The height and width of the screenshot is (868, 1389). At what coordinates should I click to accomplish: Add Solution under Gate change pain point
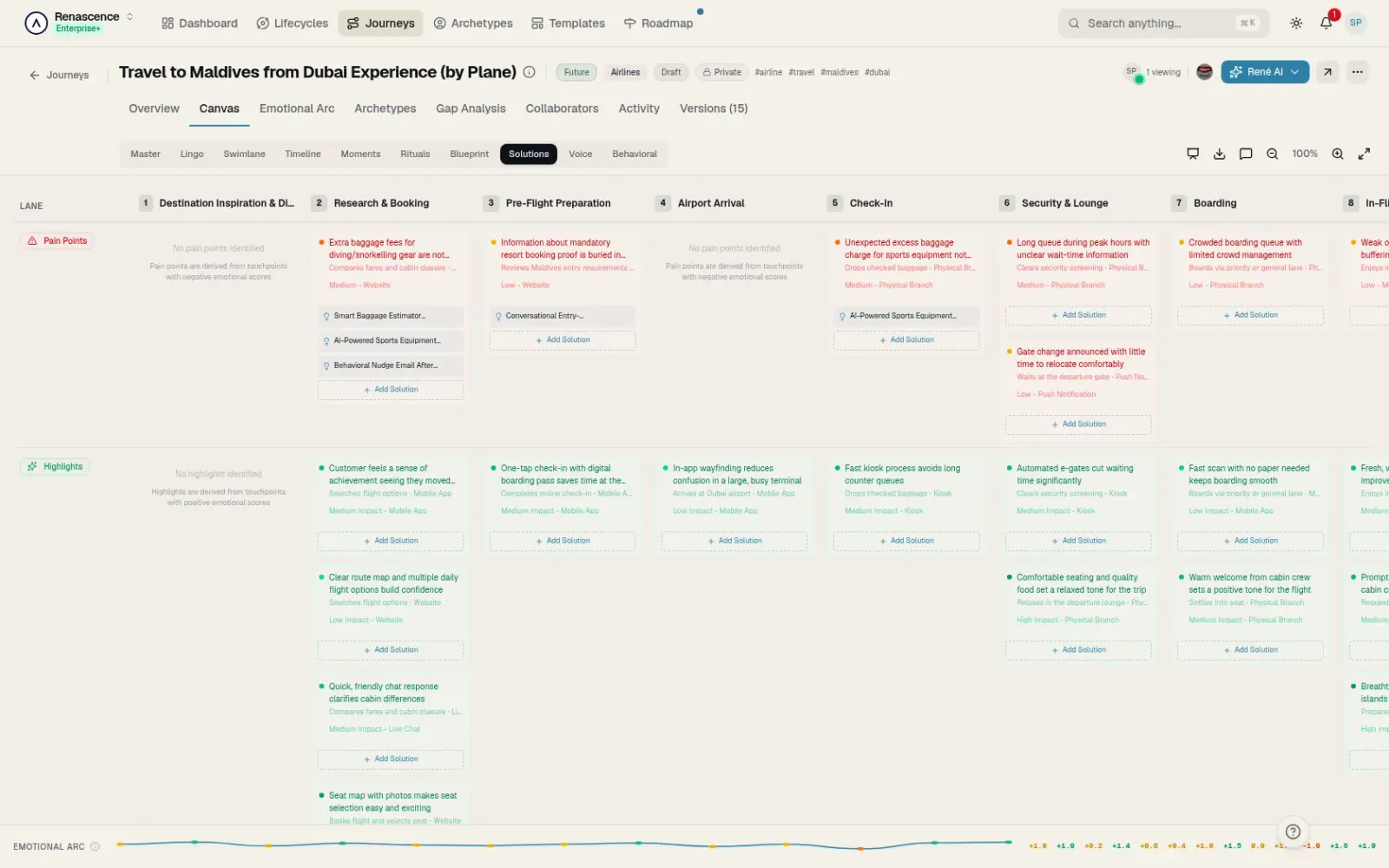[1078, 424]
